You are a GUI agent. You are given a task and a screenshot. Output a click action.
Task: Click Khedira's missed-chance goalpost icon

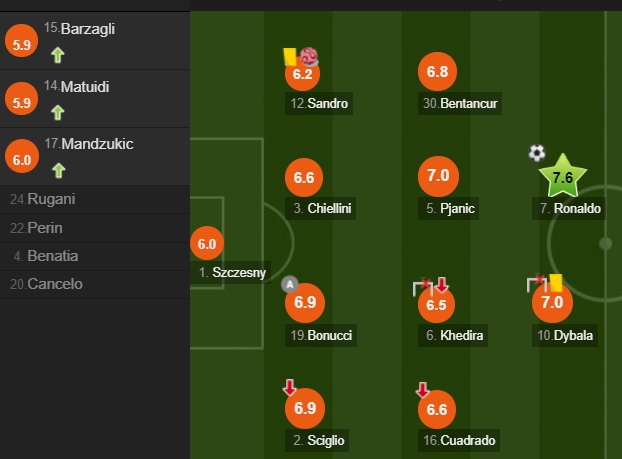423,287
